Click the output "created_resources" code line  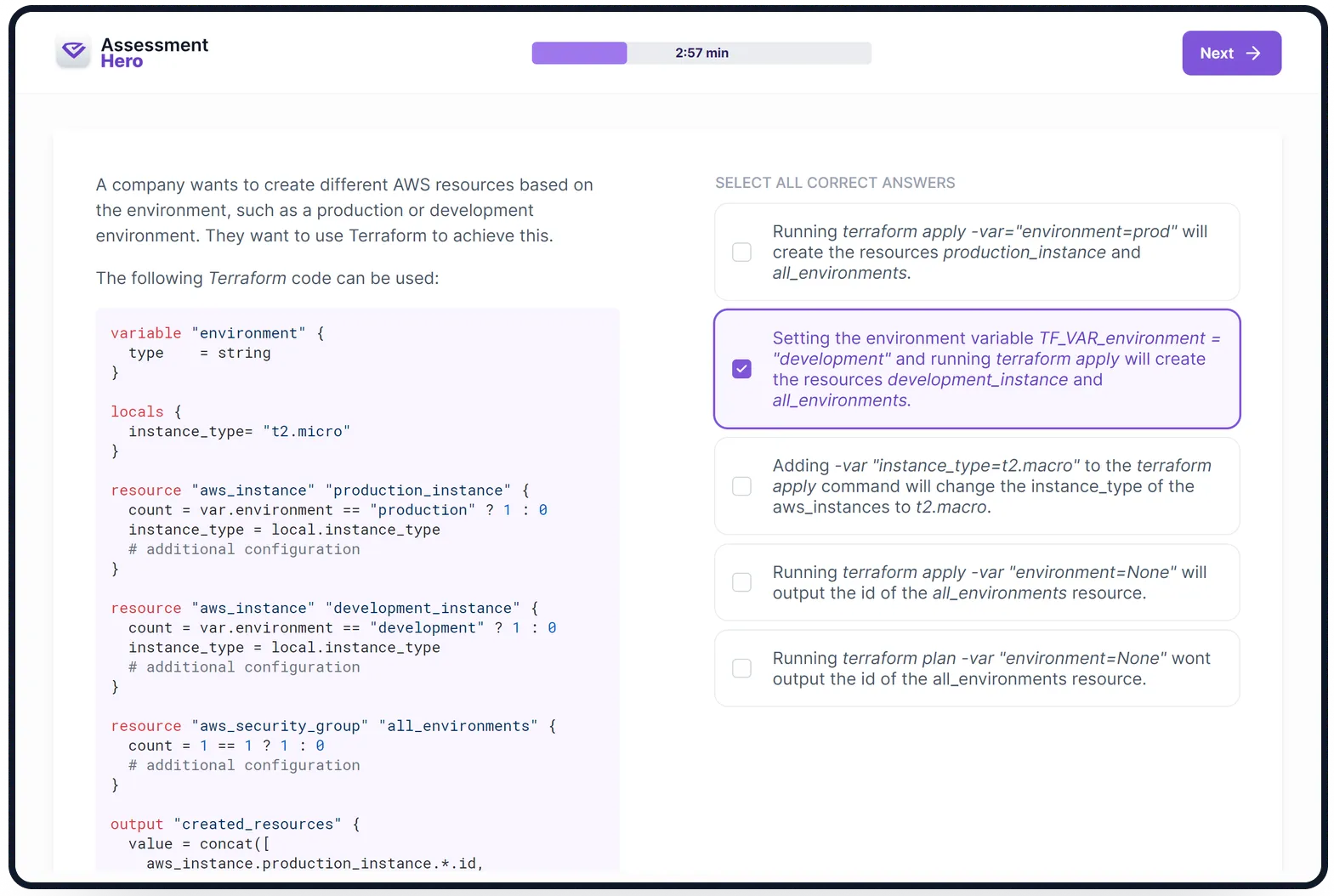[236, 824]
